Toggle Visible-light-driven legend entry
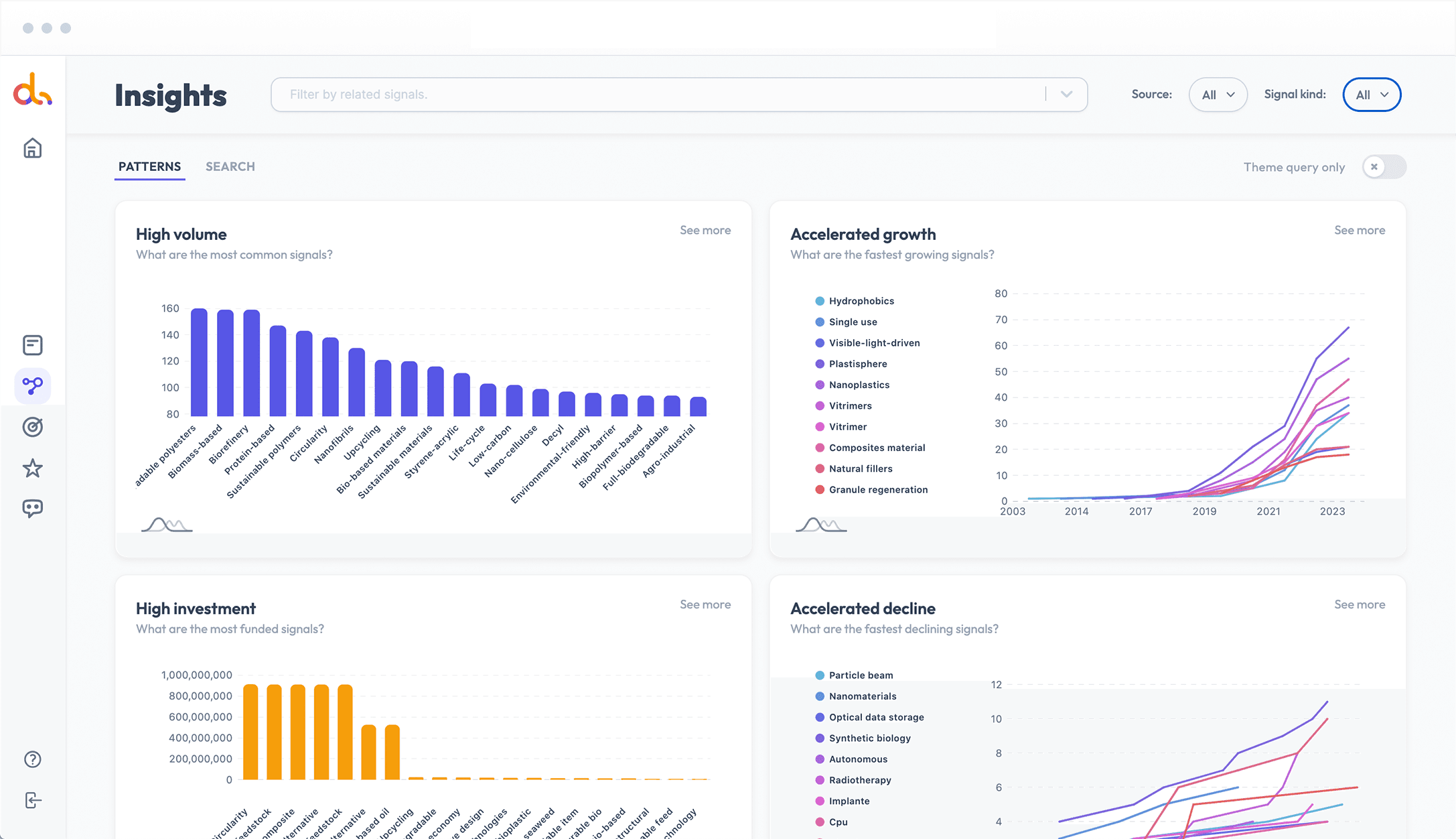Screen dimensions: 1456x839 pos(867,342)
